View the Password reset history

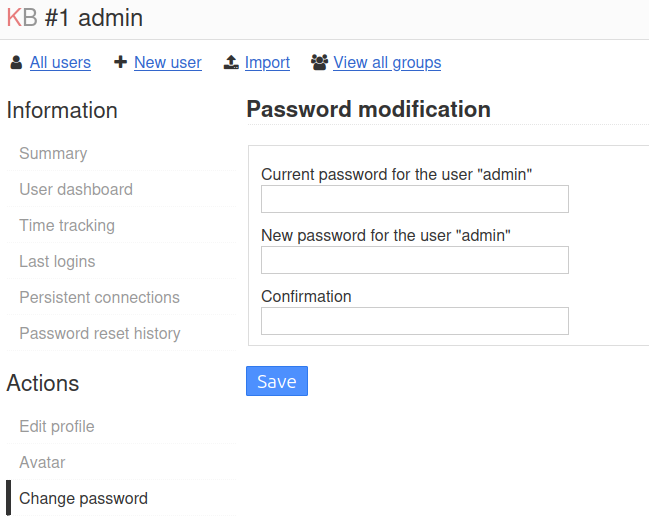pos(100,334)
